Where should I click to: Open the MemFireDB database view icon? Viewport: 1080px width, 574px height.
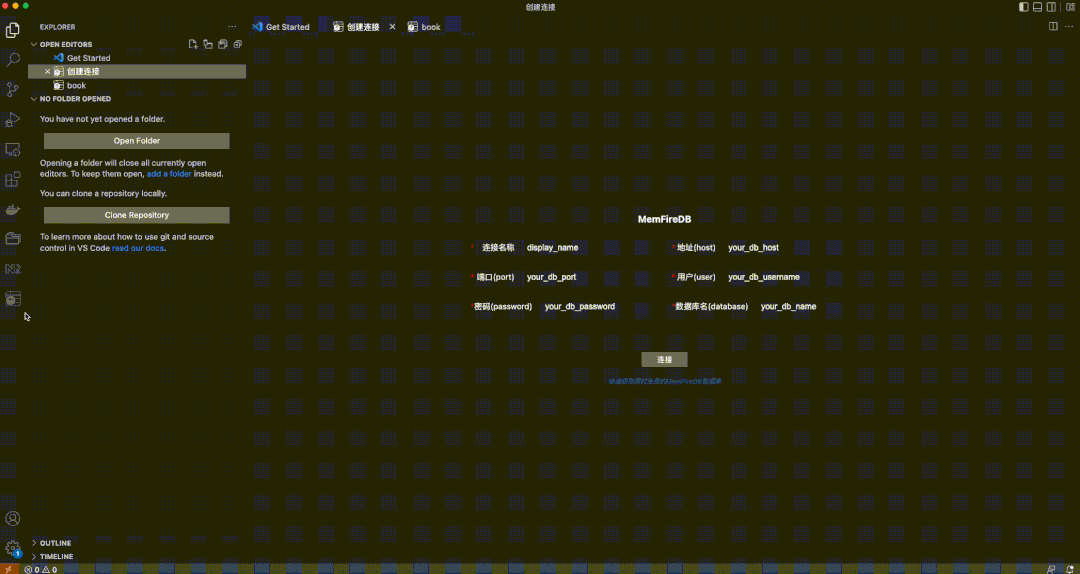click(12, 298)
